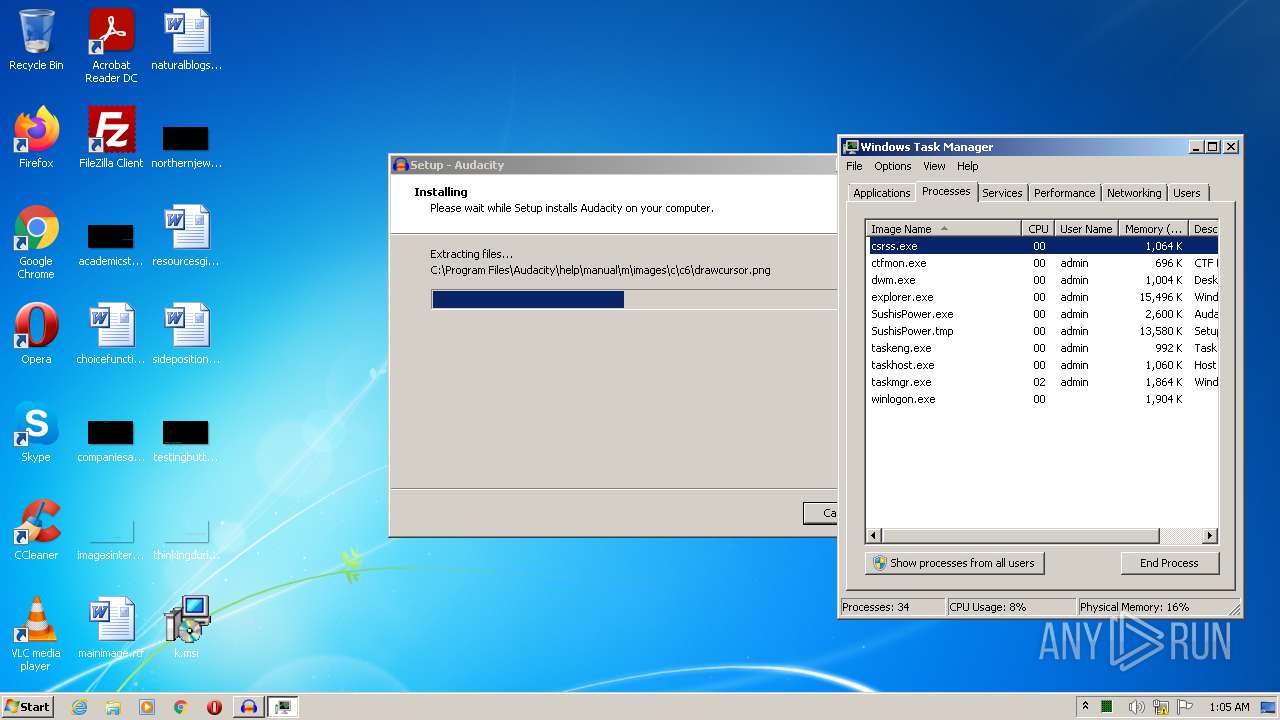
Task: Switch to the Users tab
Action: [1187, 193]
